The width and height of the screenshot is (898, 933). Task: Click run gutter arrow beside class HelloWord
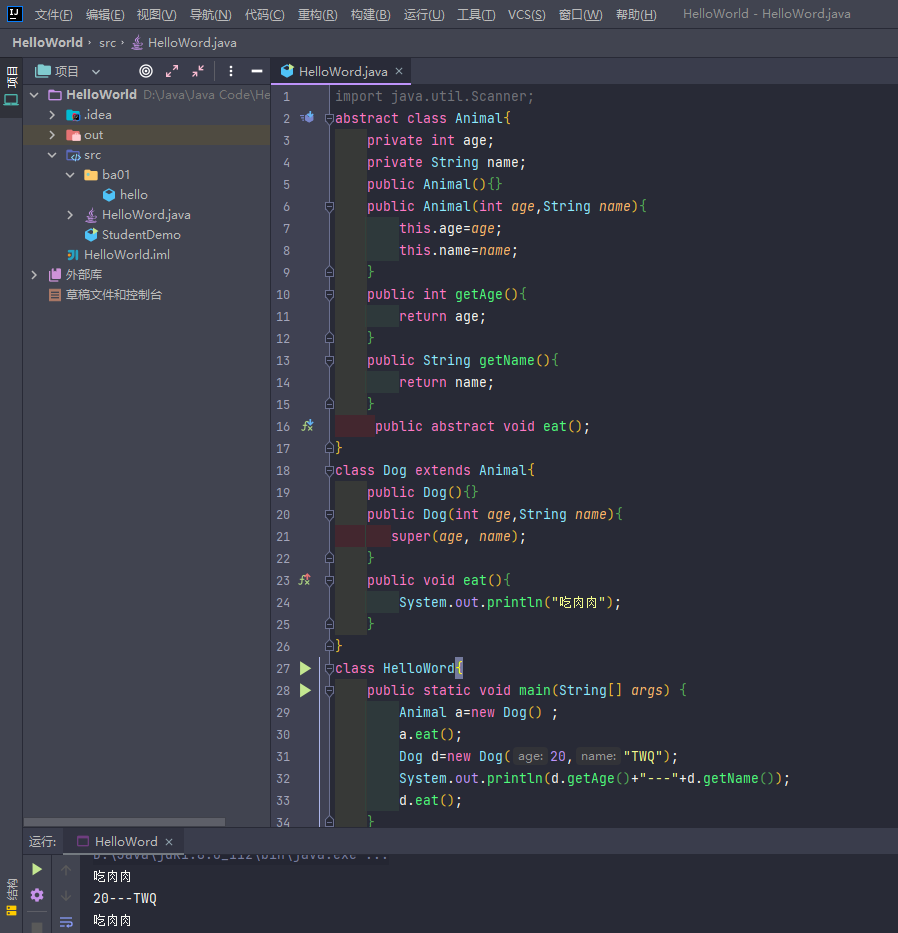tap(306, 668)
